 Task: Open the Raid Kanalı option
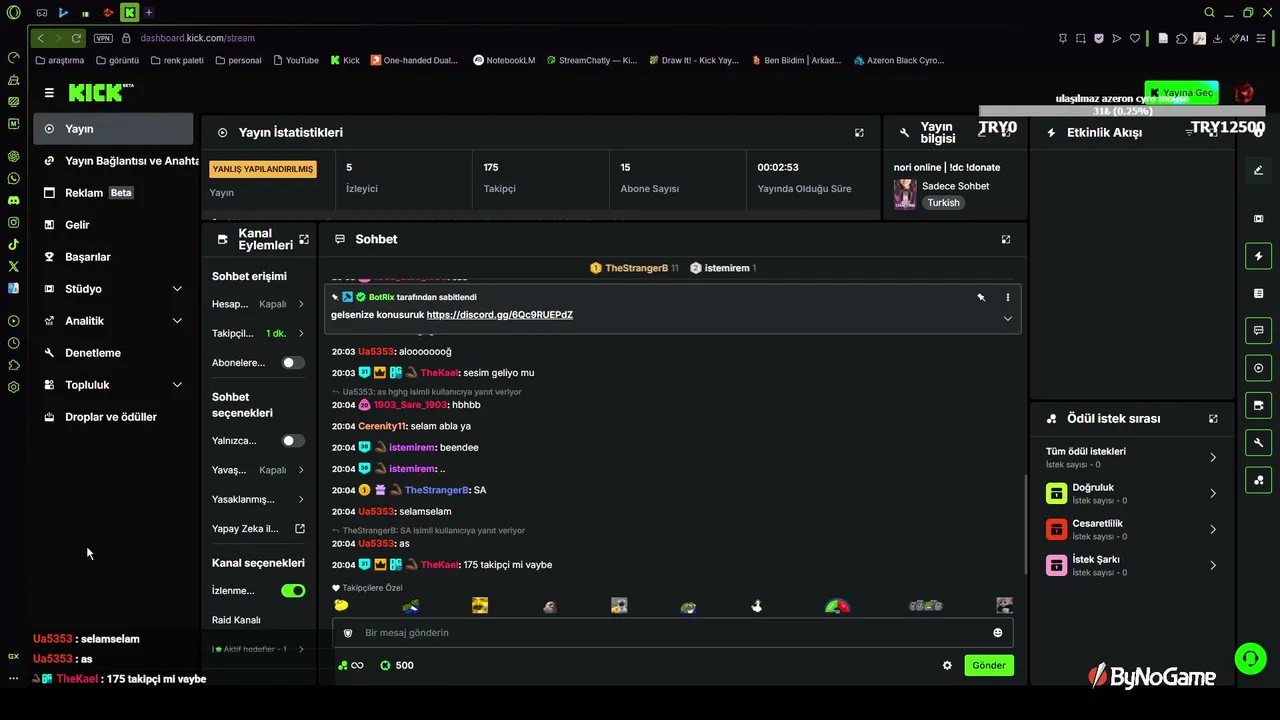237,620
